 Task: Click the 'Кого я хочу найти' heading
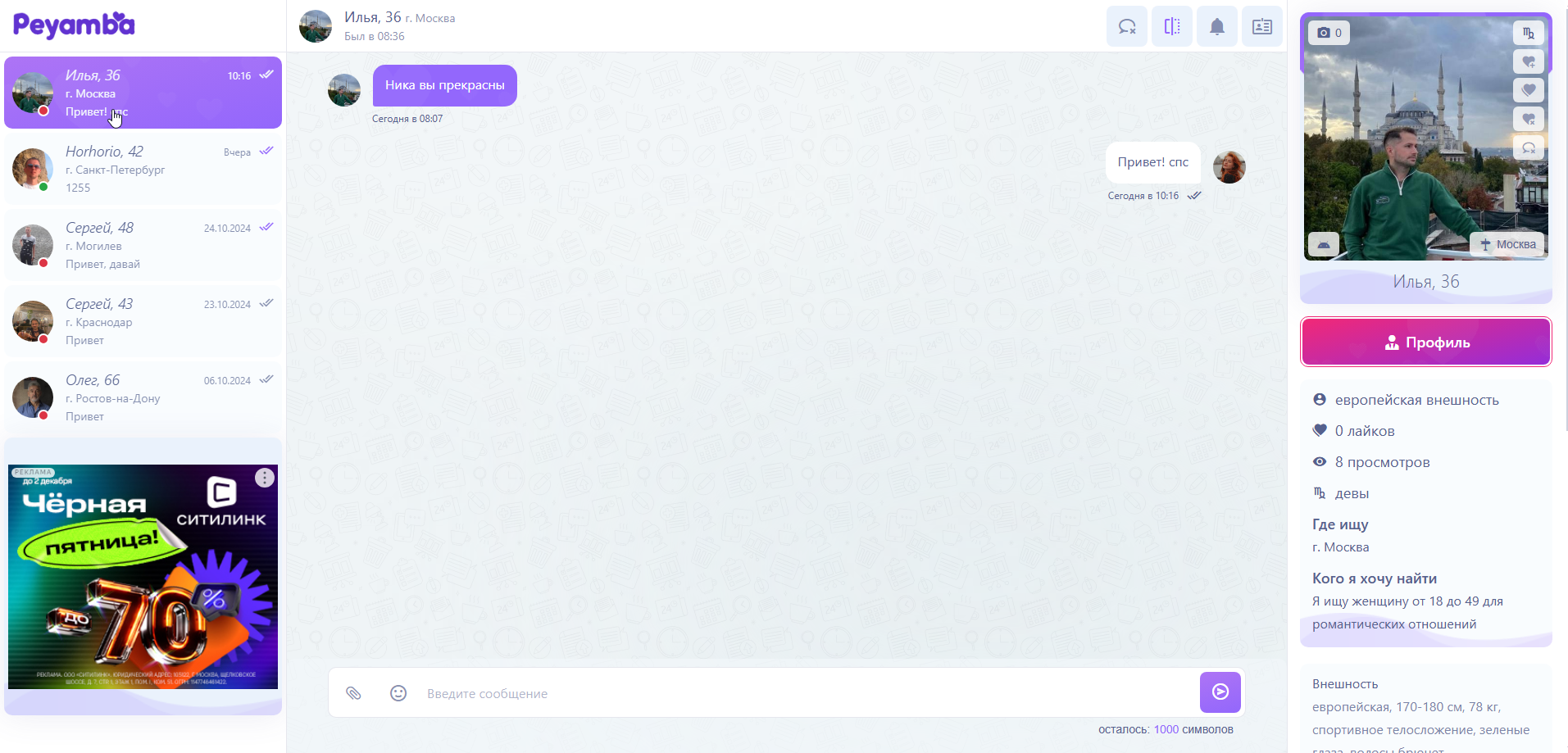pyautogui.click(x=1375, y=578)
